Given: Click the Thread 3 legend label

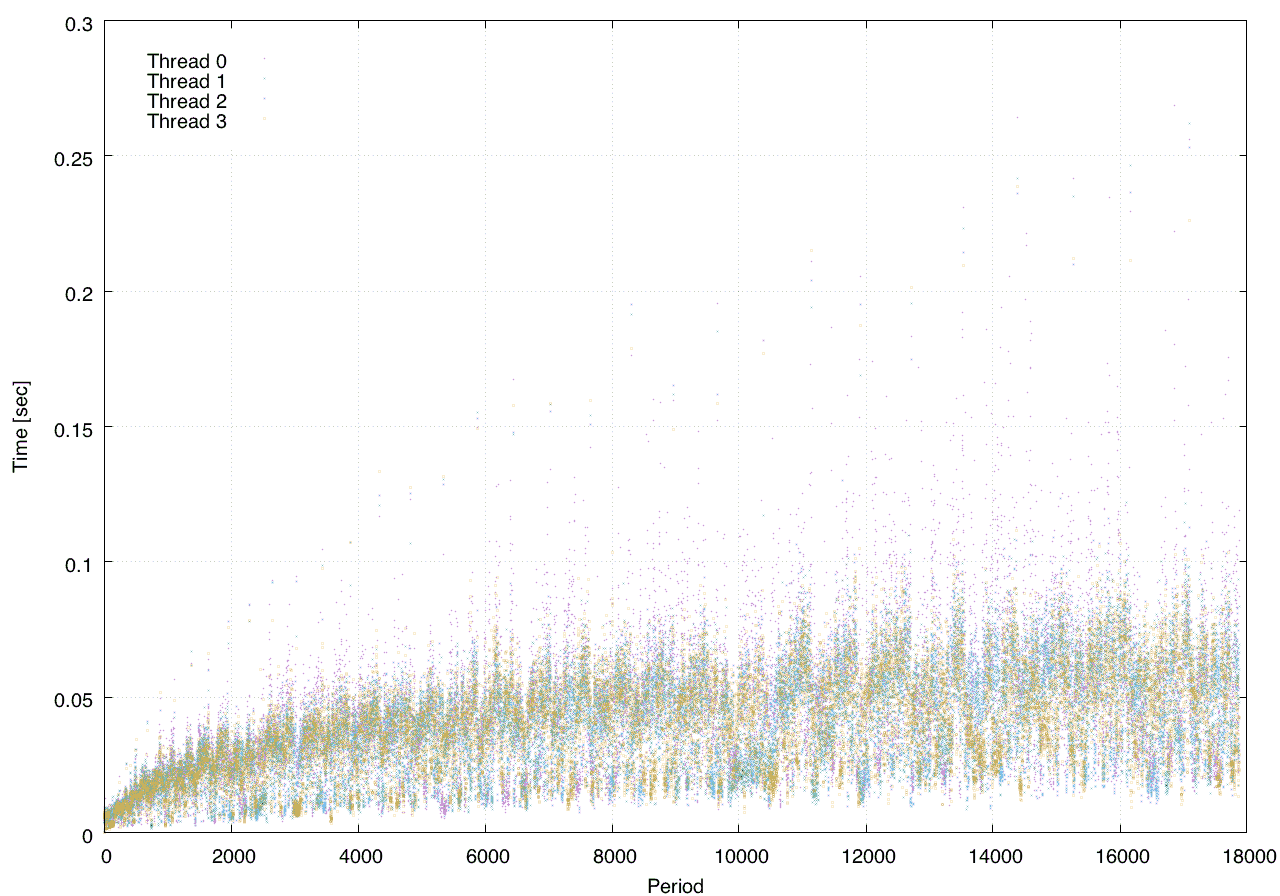Looking at the screenshot, I should point(187,122).
